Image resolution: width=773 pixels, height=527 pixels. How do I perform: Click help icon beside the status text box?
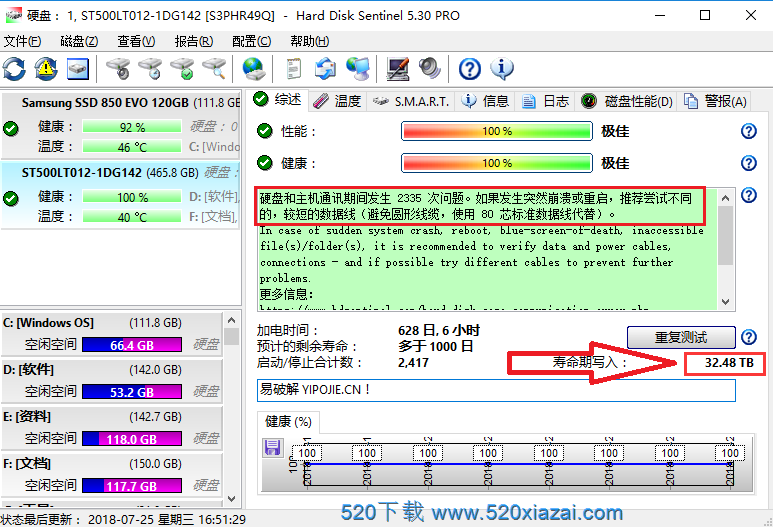point(748,195)
